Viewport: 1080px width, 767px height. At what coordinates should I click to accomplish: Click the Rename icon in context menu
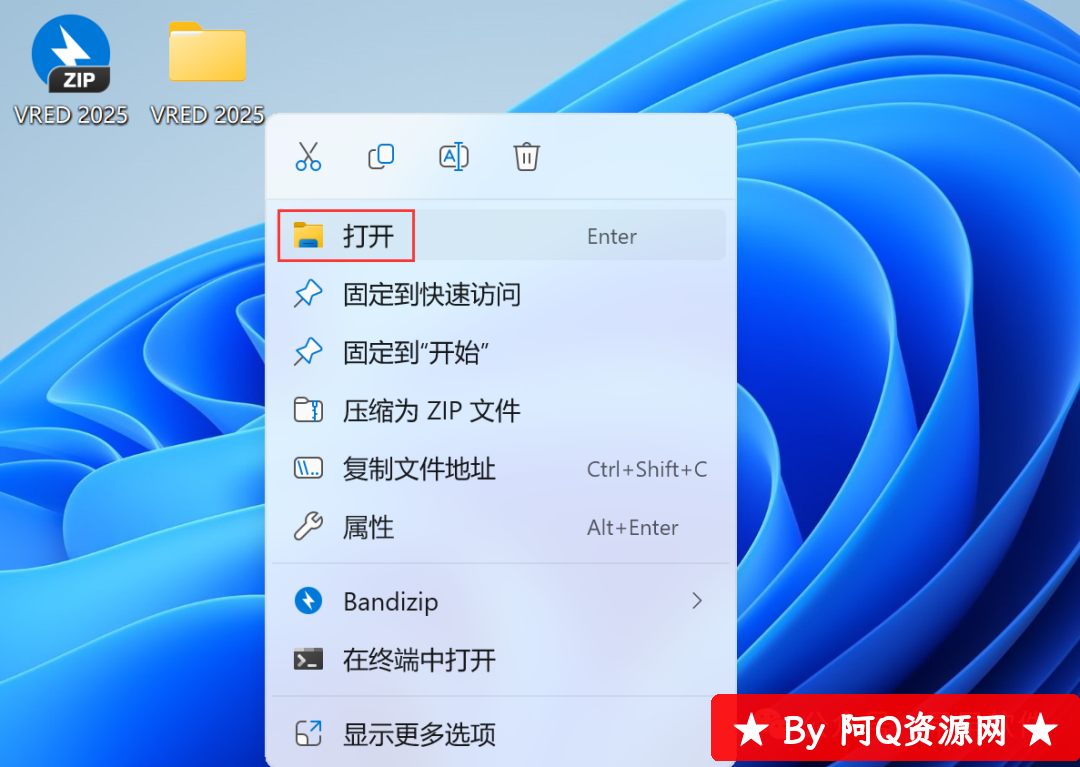454,156
